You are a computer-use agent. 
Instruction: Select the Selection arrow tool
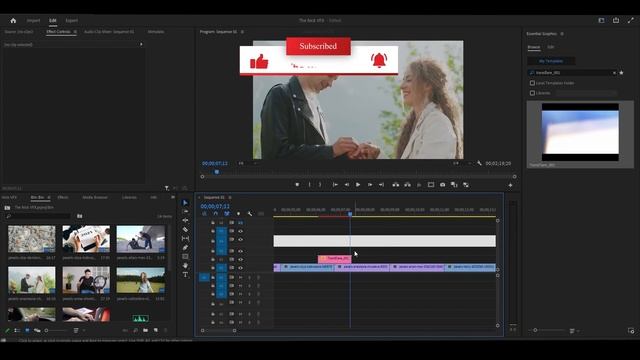pyautogui.click(x=185, y=202)
